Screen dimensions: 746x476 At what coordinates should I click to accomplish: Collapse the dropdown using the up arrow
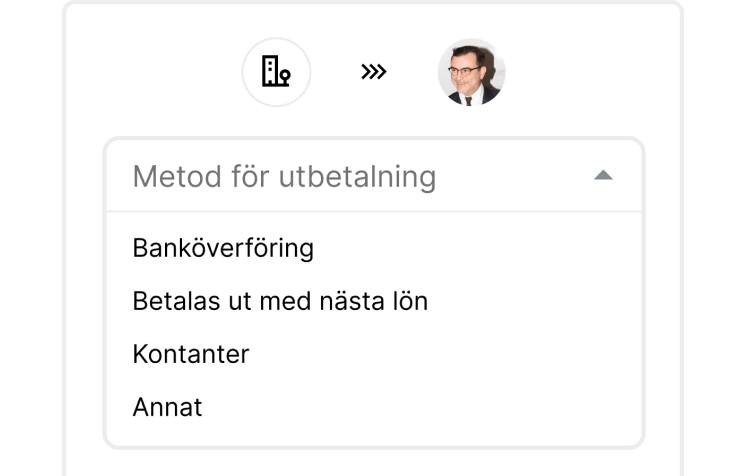click(x=602, y=176)
